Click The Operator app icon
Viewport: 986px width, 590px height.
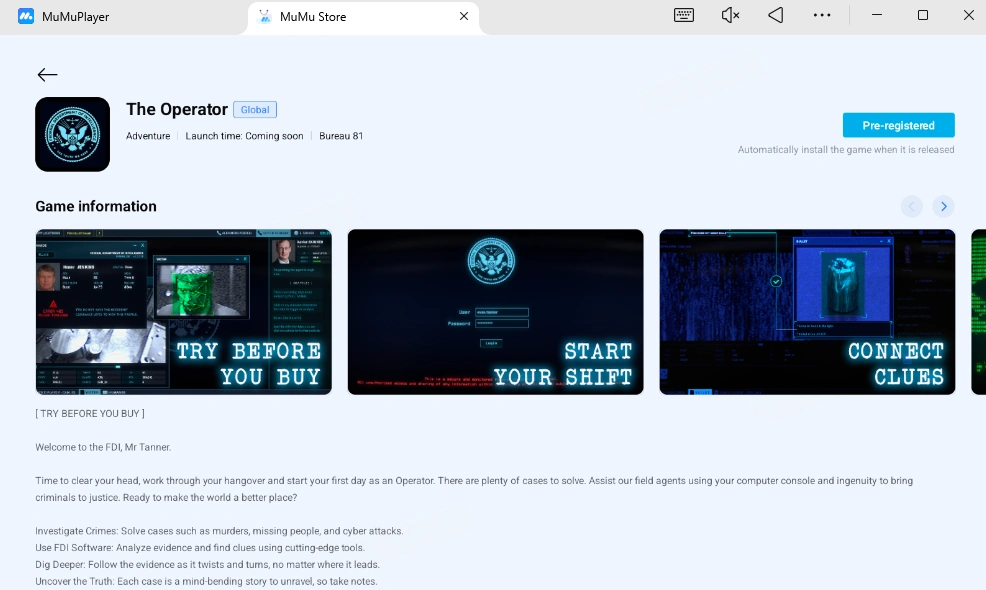pyautogui.click(x=72, y=134)
